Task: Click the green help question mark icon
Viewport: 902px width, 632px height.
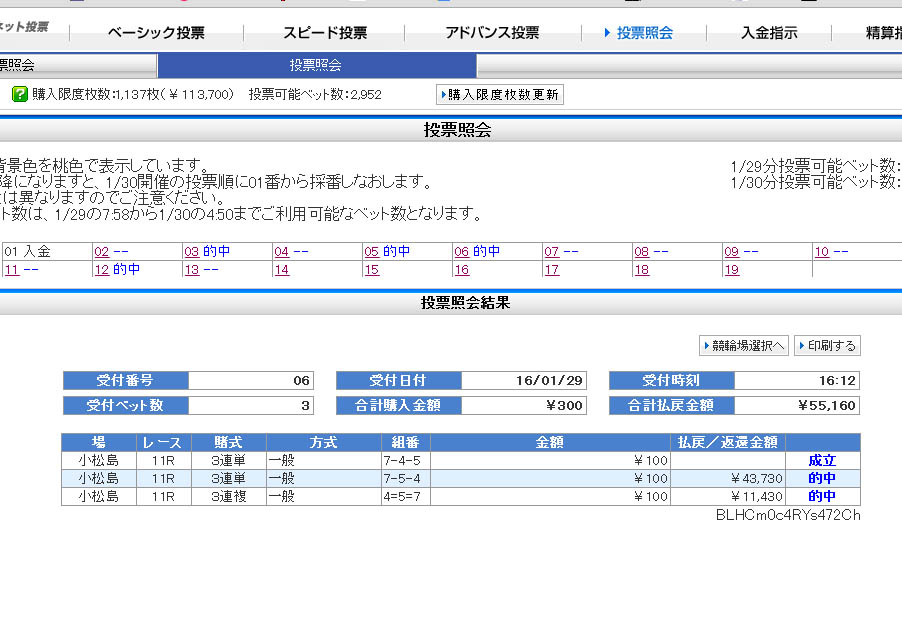Action: [x=19, y=94]
